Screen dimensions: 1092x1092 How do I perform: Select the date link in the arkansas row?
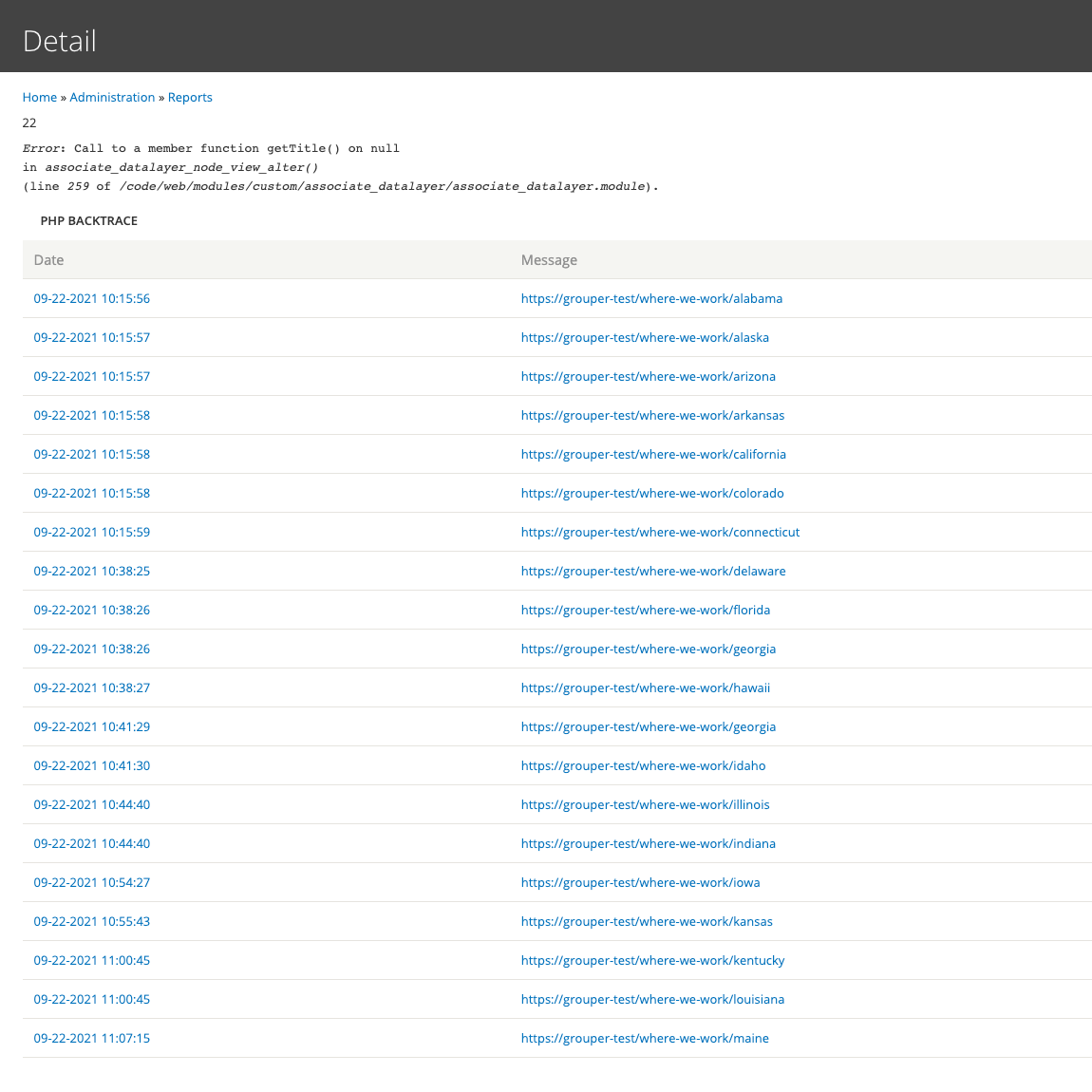pos(92,416)
